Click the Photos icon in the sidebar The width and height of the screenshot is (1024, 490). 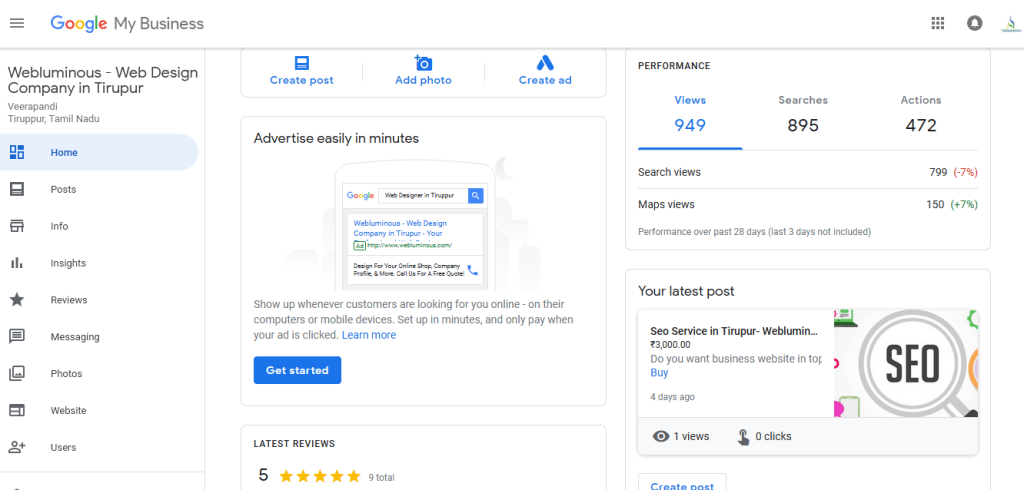17,374
